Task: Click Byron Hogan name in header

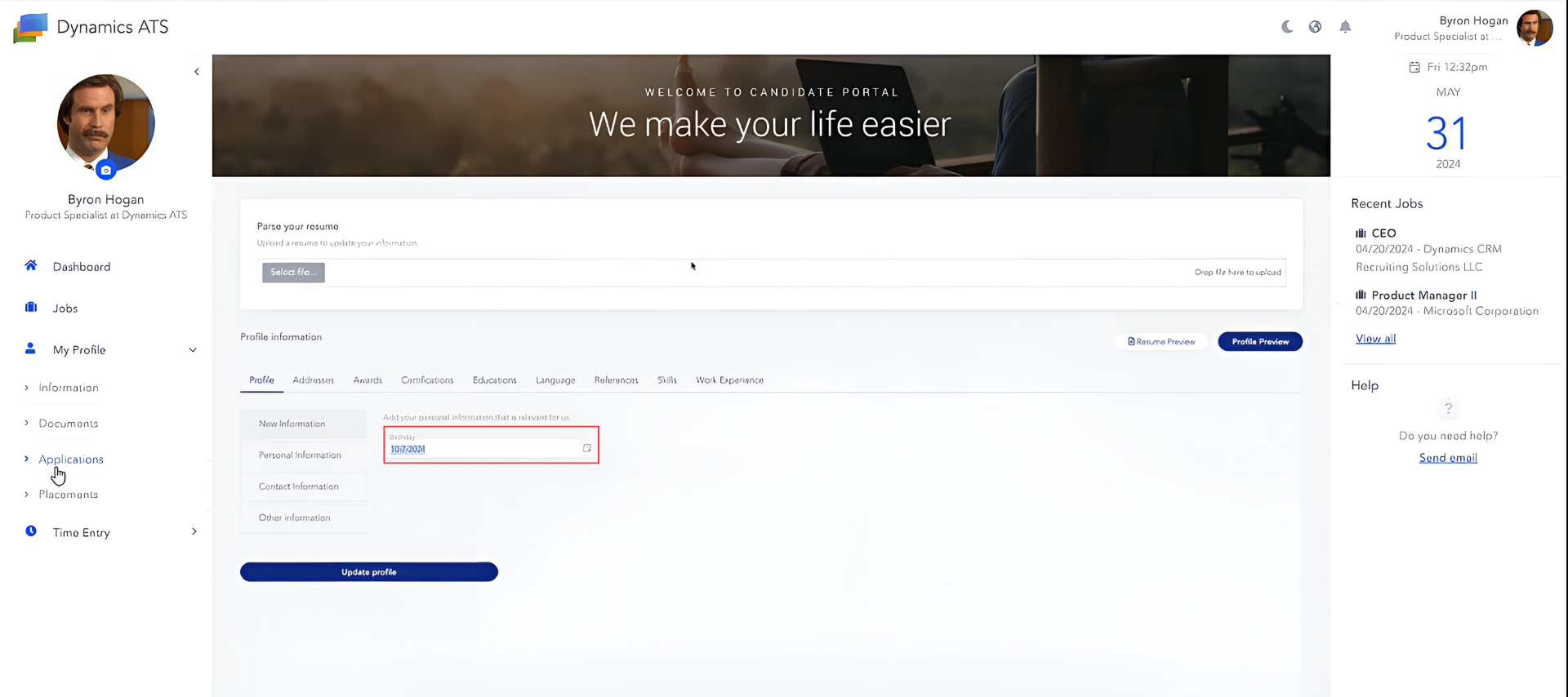Action: (x=1473, y=20)
